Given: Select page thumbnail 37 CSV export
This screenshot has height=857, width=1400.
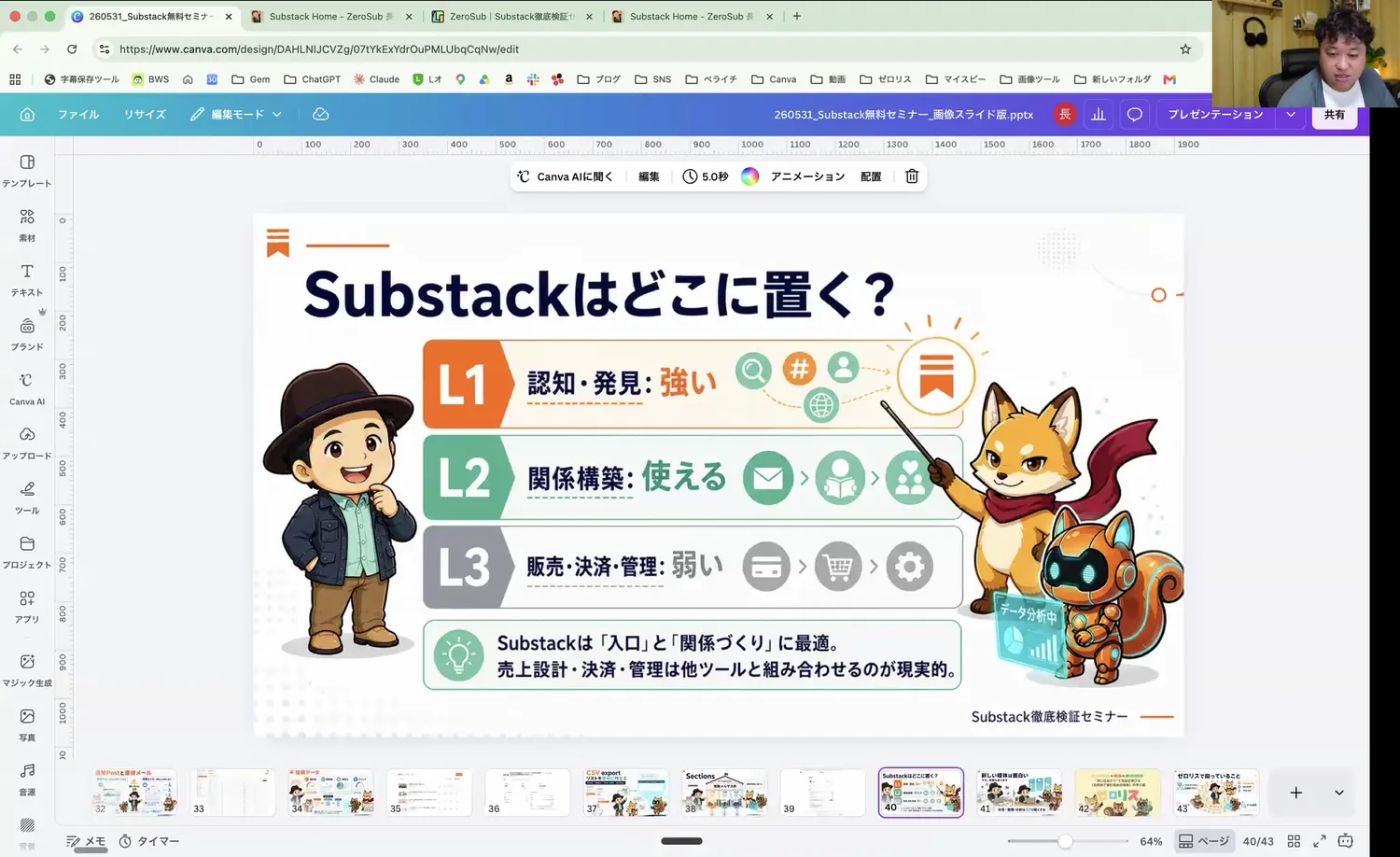Looking at the screenshot, I should click(x=626, y=793).
